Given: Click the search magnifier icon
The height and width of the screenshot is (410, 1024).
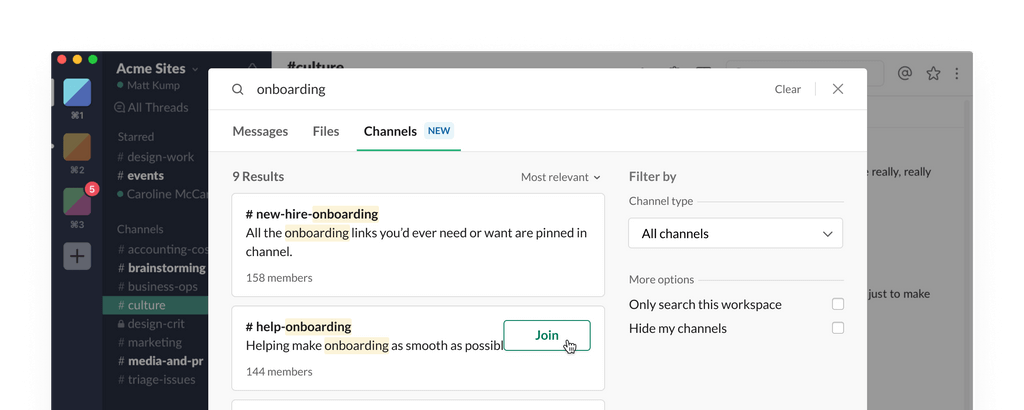Looking at the screenshot, I should [x=238, y=89].
